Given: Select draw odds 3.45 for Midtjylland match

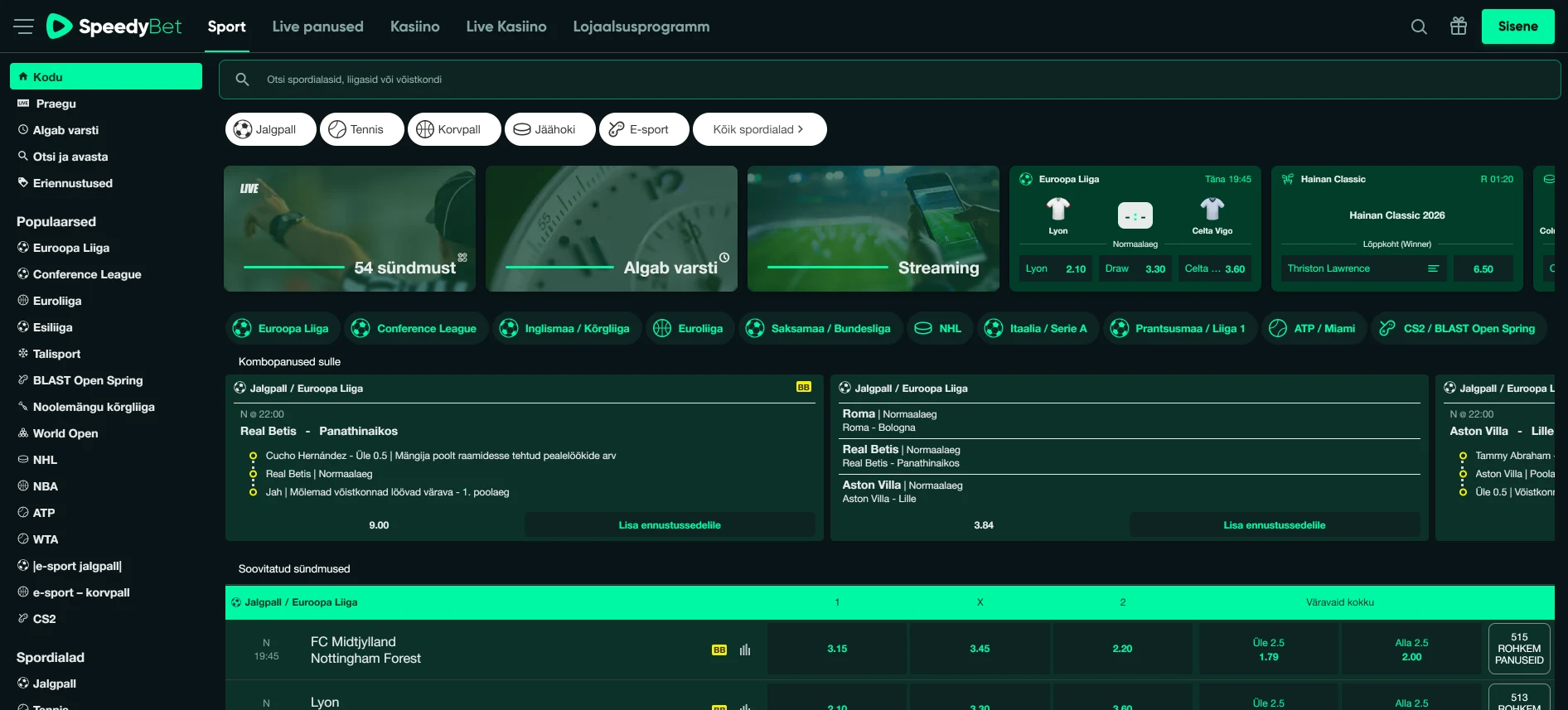Looking at the screenshot, I should (x=980, y=649).
